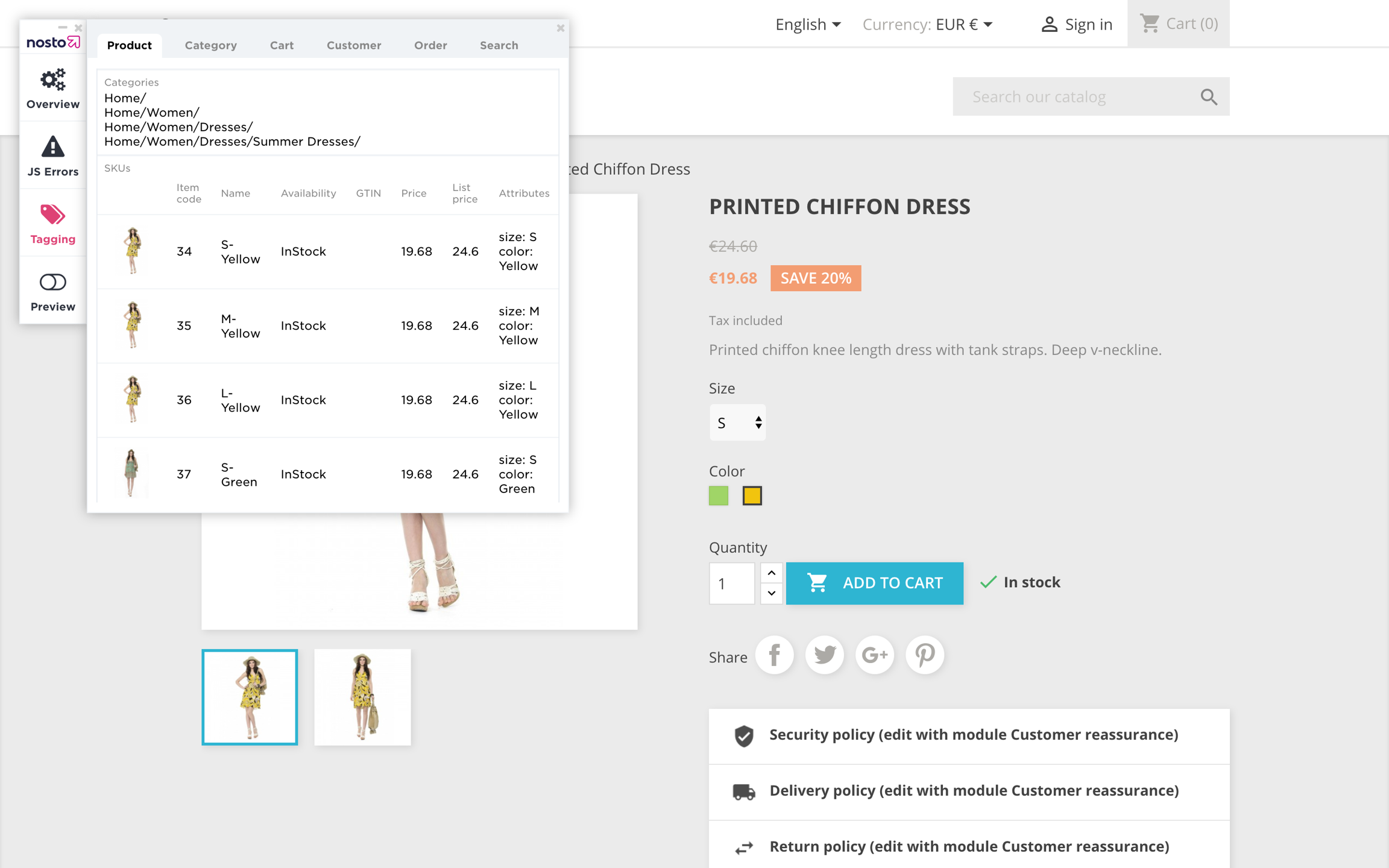Click the Google Plus share icon
Screen dimensions: 1389x868
tap(874, 655)
